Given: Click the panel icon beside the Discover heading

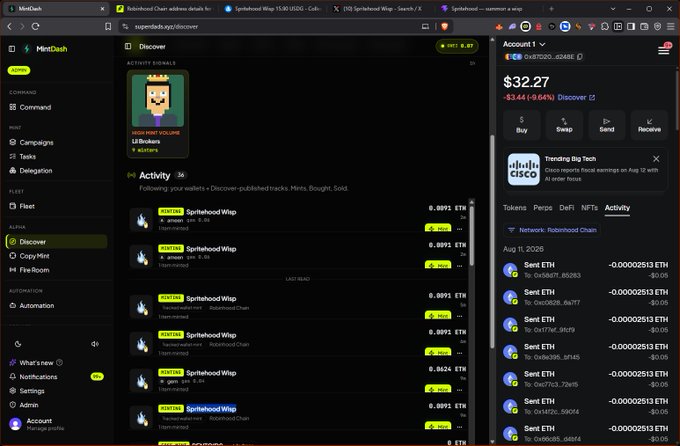Looking at the screenshot, I should pos(128,46).
